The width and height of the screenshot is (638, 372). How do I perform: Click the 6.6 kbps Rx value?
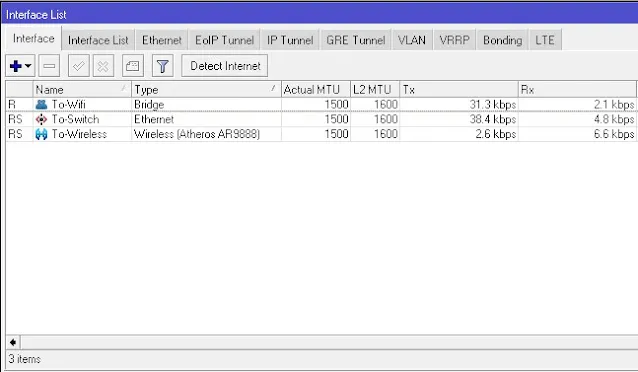click(614, 134)
